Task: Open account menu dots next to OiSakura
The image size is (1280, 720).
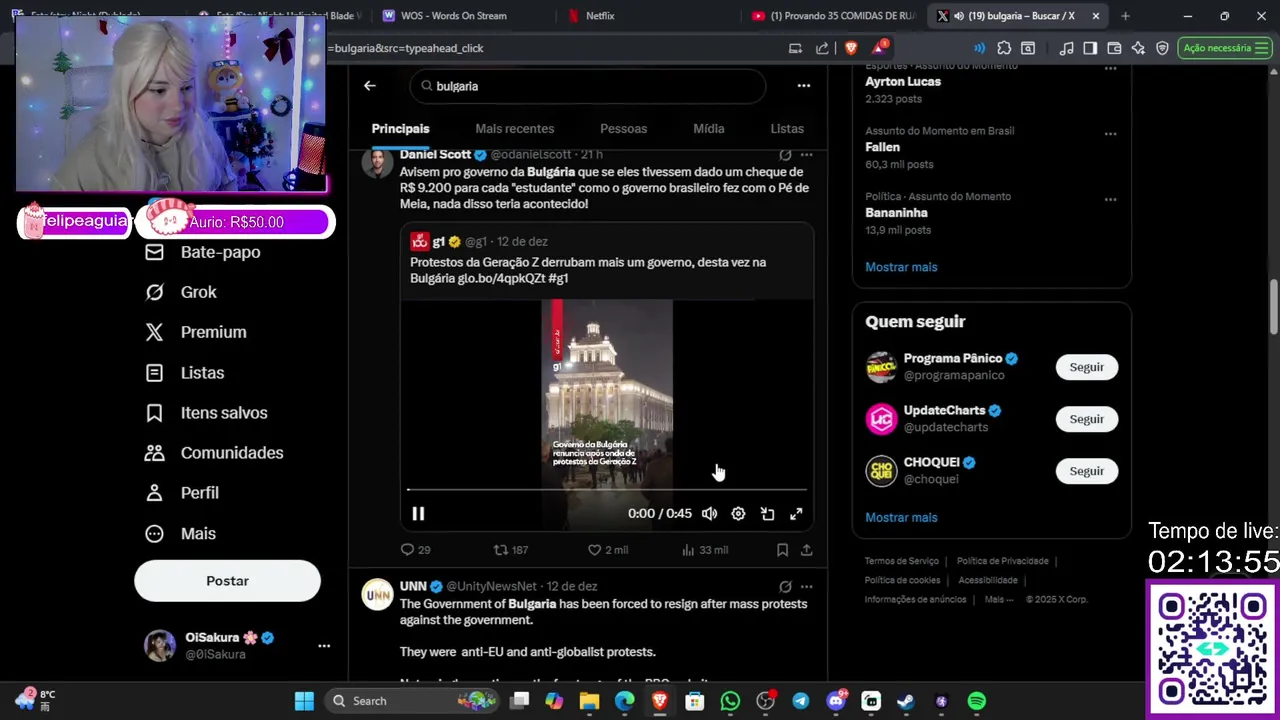Action: click(324, 646)
